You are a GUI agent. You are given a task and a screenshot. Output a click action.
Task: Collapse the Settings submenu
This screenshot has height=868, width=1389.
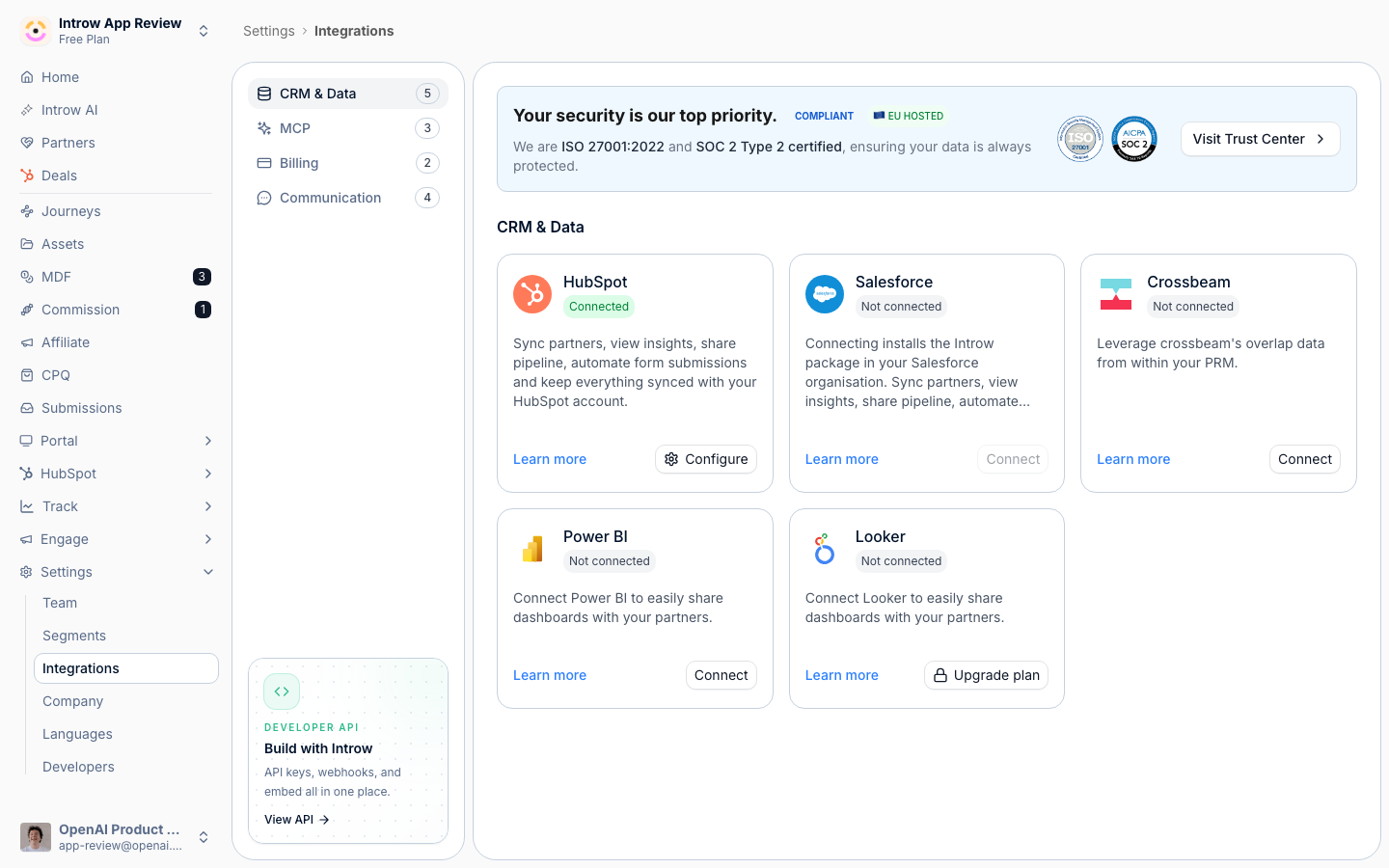click(208, 572)
